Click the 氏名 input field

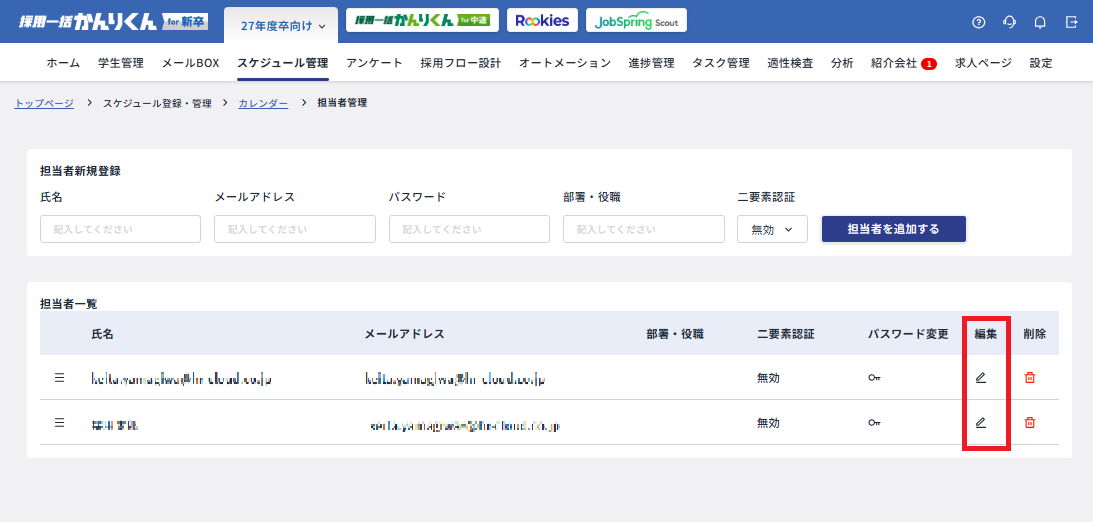[x=121, y=229]
